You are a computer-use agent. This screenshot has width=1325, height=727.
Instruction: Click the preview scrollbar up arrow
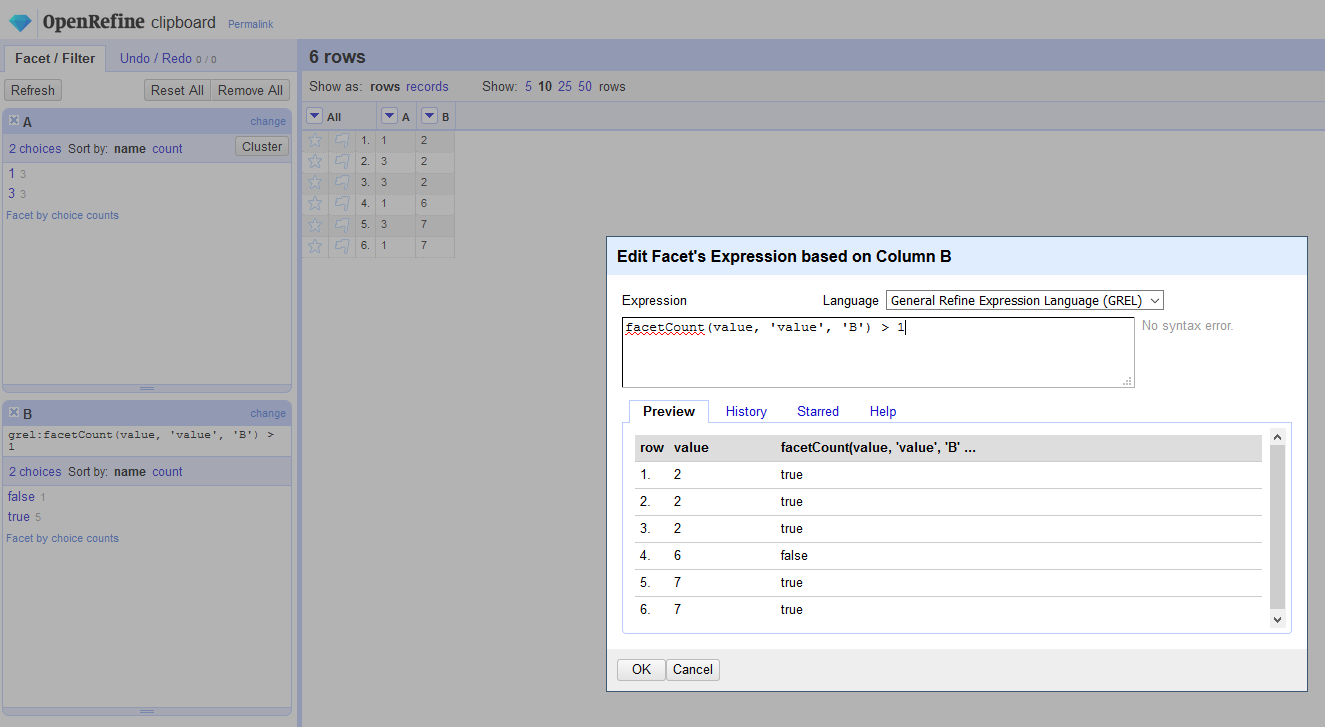pos(1277,436)
